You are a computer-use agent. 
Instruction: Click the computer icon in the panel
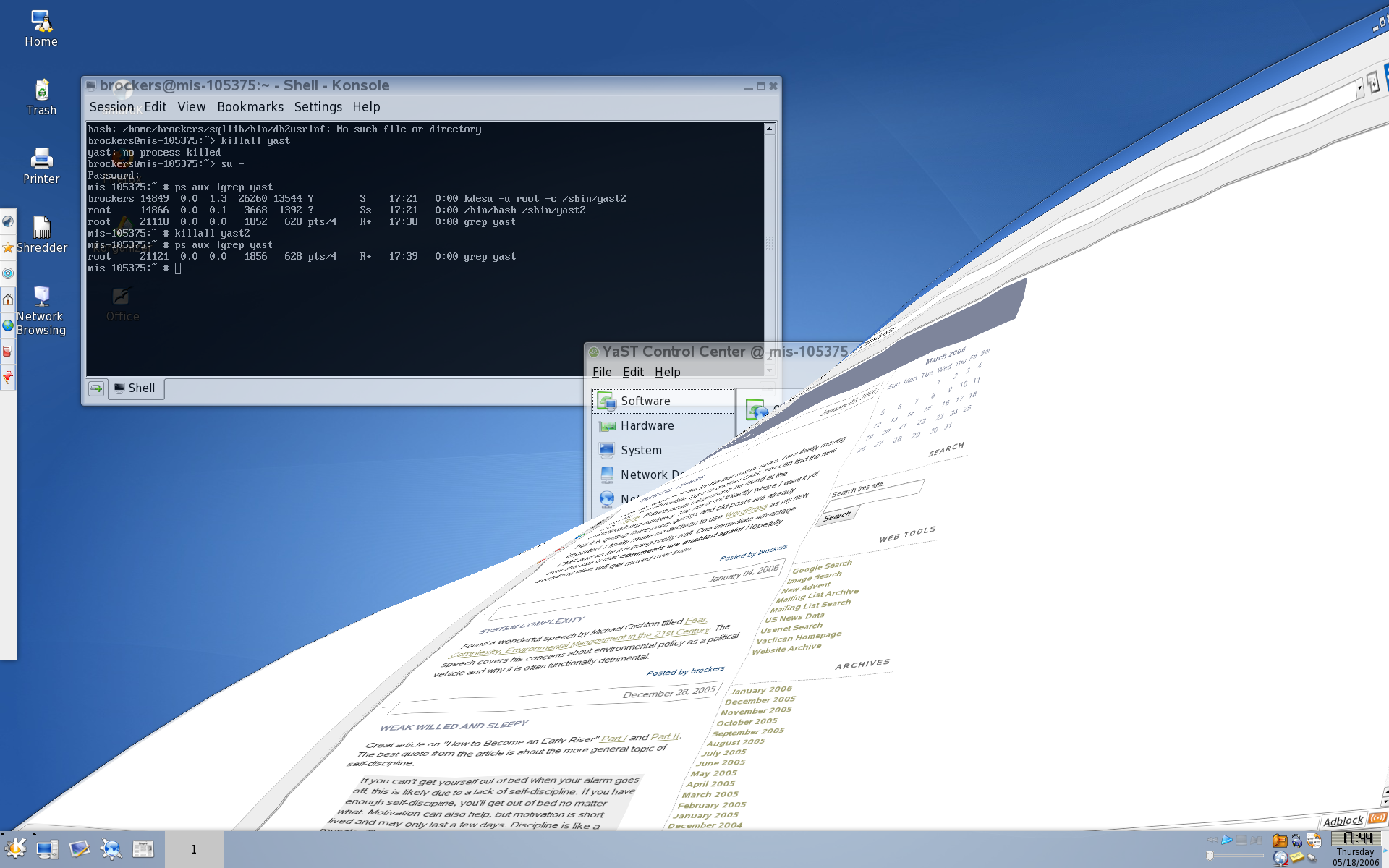pos(48,849)
